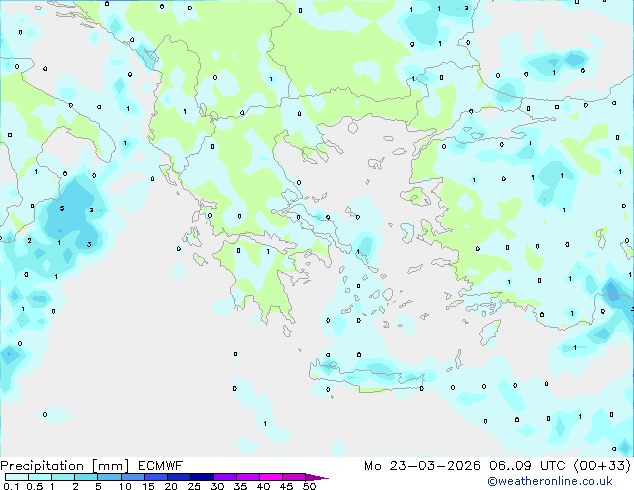This screenshot has width=634, height=490.
Task: Select the 15–20 mm legend swatch
Action: pos(155,477)
